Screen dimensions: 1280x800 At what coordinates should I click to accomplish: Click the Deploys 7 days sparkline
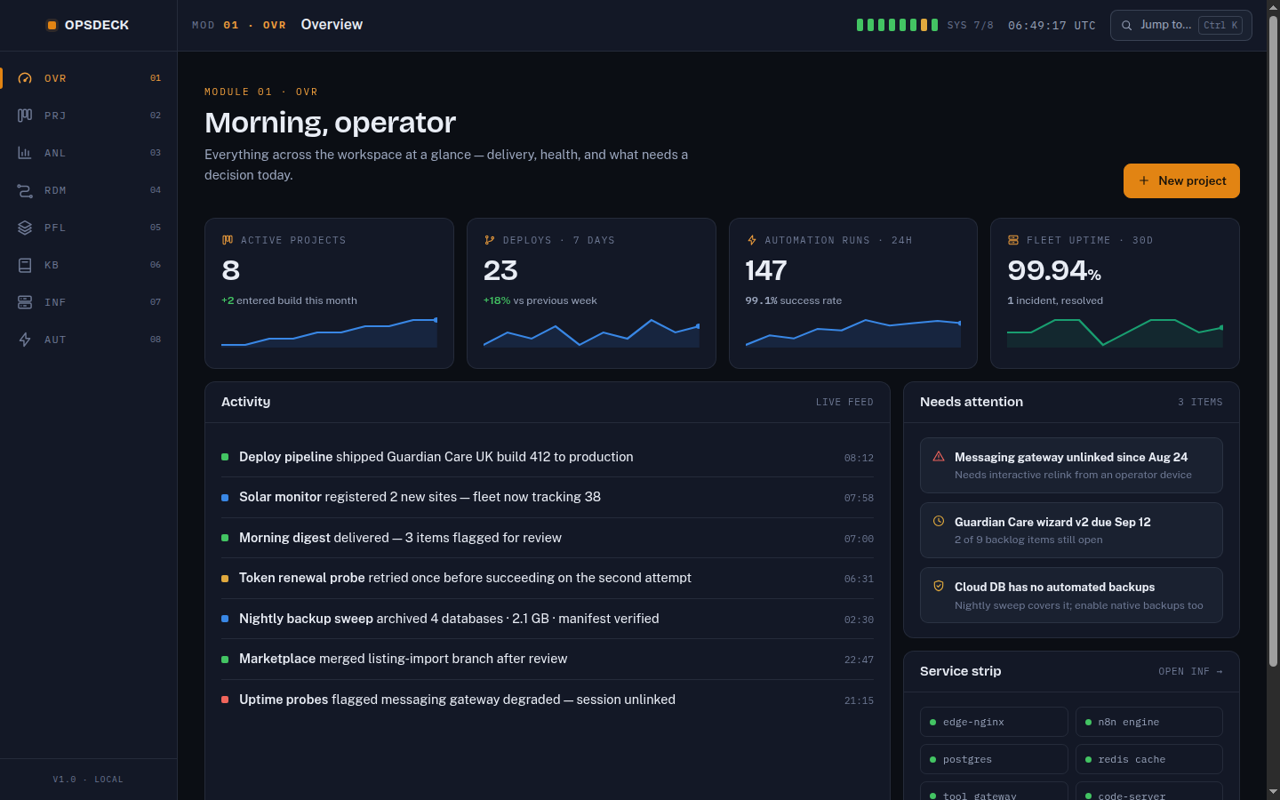tap(591, 333)
